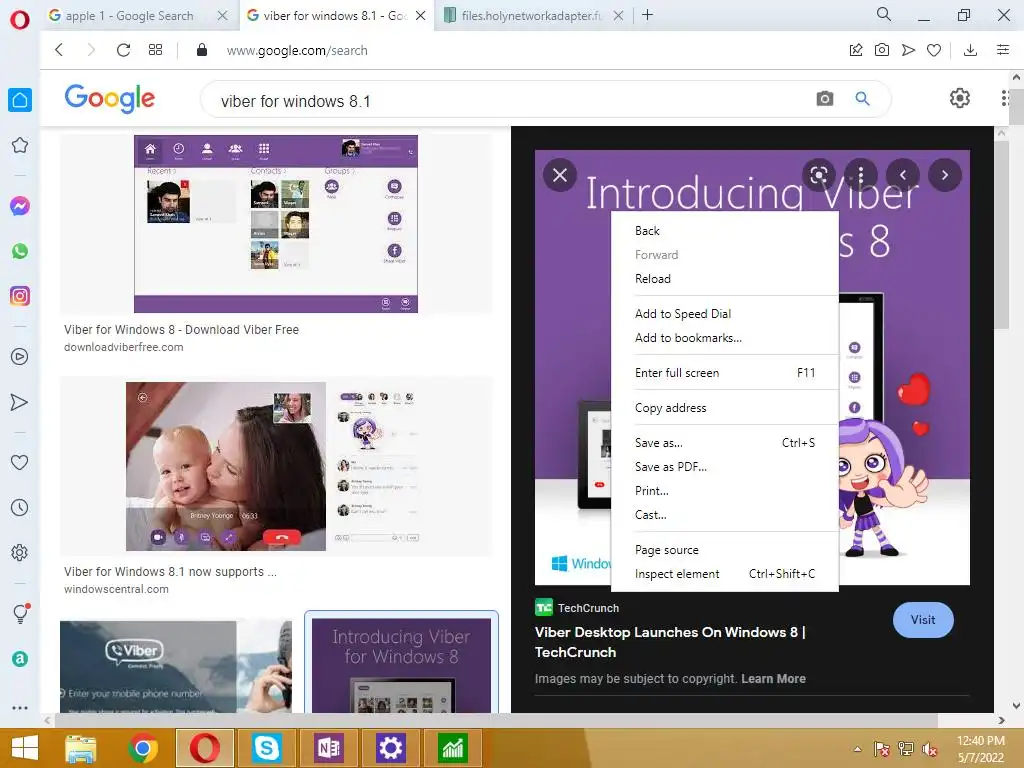Take a snapshot with the camera icon
This screenshot has height=768, width=1024.
click(x=882, y=50)
